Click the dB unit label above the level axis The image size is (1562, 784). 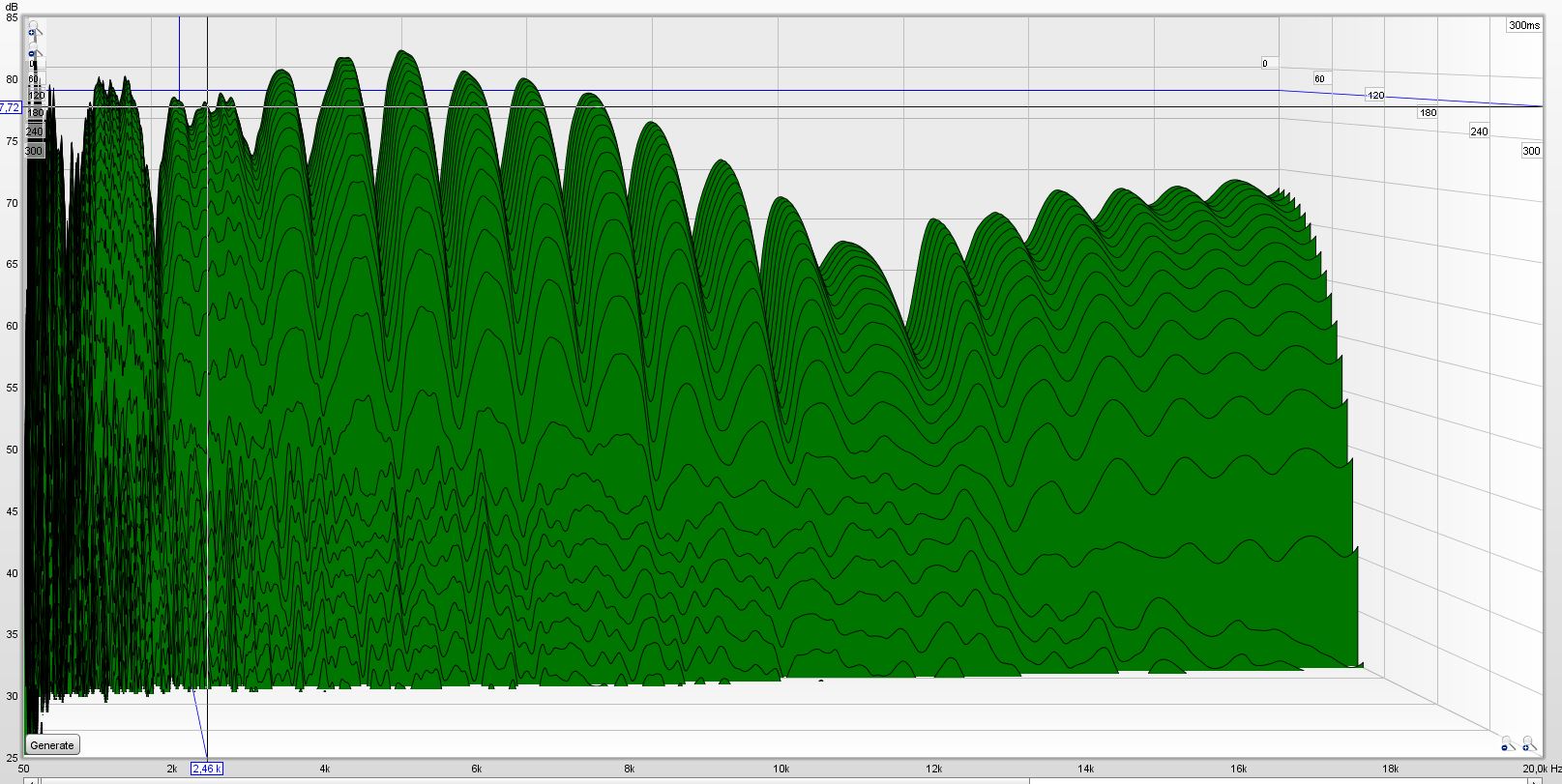12,6
